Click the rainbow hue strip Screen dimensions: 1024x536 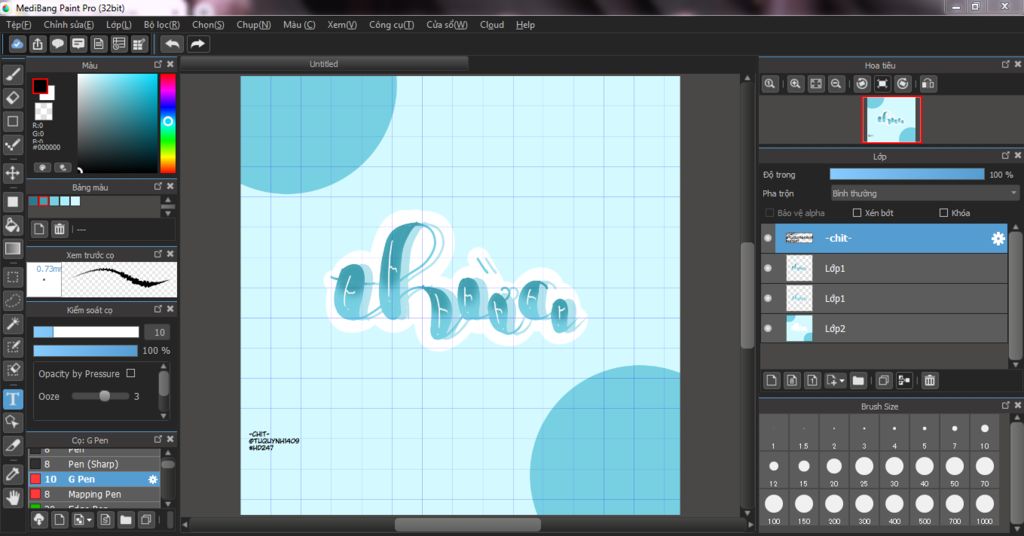click(x=168, y=123)
